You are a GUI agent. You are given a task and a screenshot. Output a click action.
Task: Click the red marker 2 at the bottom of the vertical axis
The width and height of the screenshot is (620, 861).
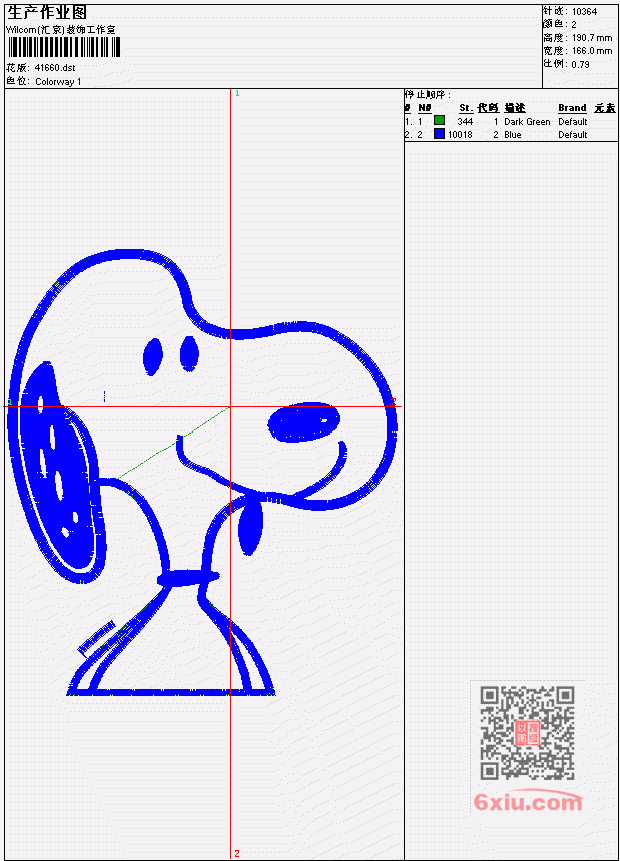[x=237, y=853]
